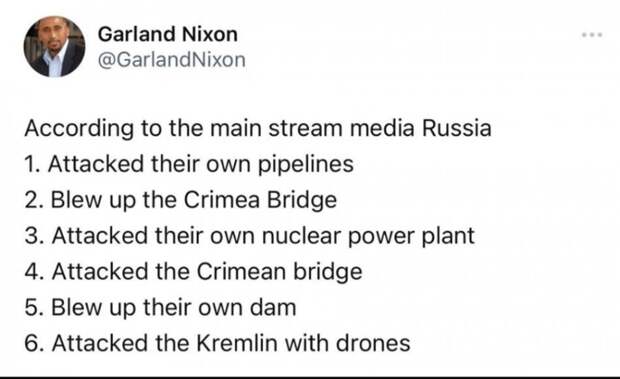This screenshot has width=620, height=379.
Task: Click the word 'drones' in the last line
Action: 373,343
